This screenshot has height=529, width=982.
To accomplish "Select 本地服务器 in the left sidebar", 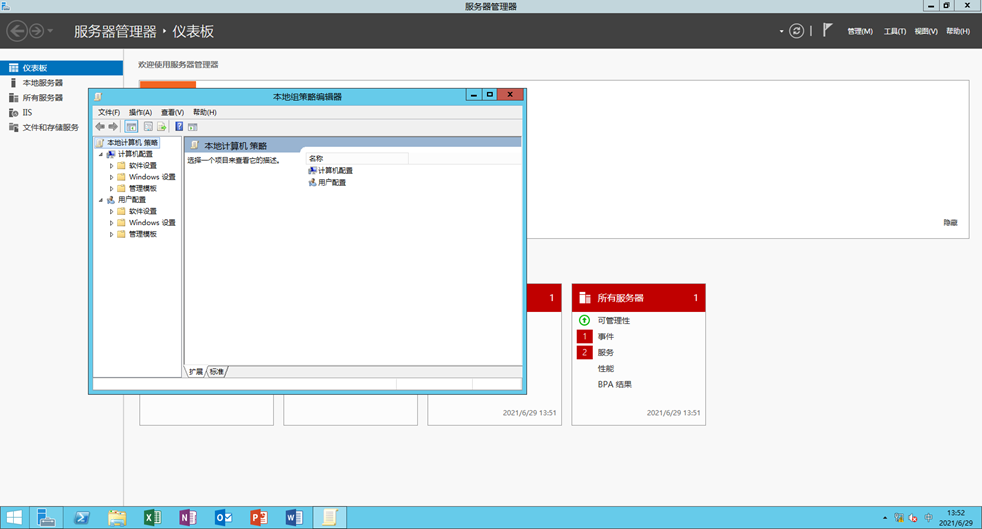I will tap(42, 83).
